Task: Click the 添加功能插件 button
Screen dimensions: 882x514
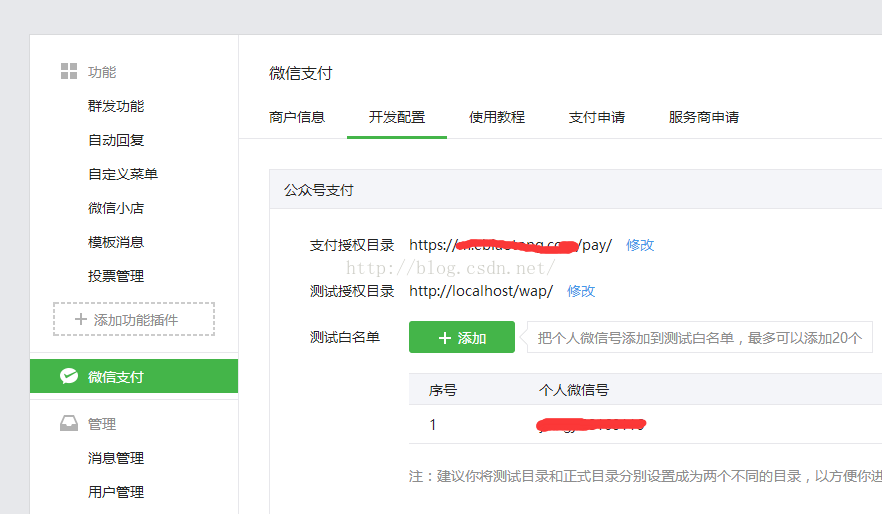Action: coord(134,319)
